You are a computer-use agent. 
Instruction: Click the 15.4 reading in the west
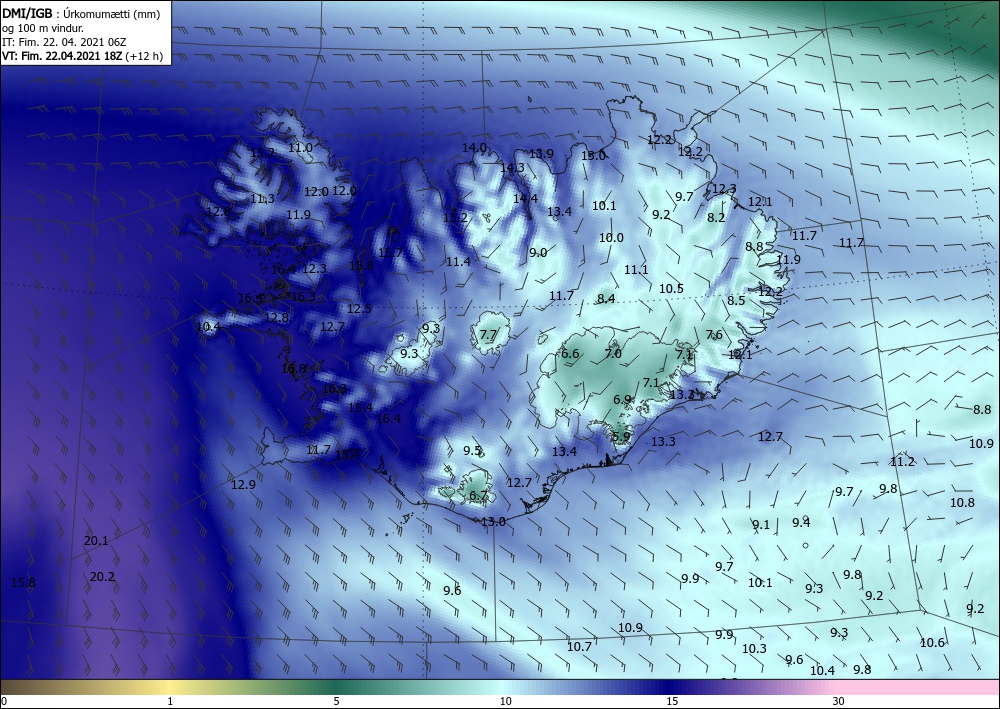point(360,408)
